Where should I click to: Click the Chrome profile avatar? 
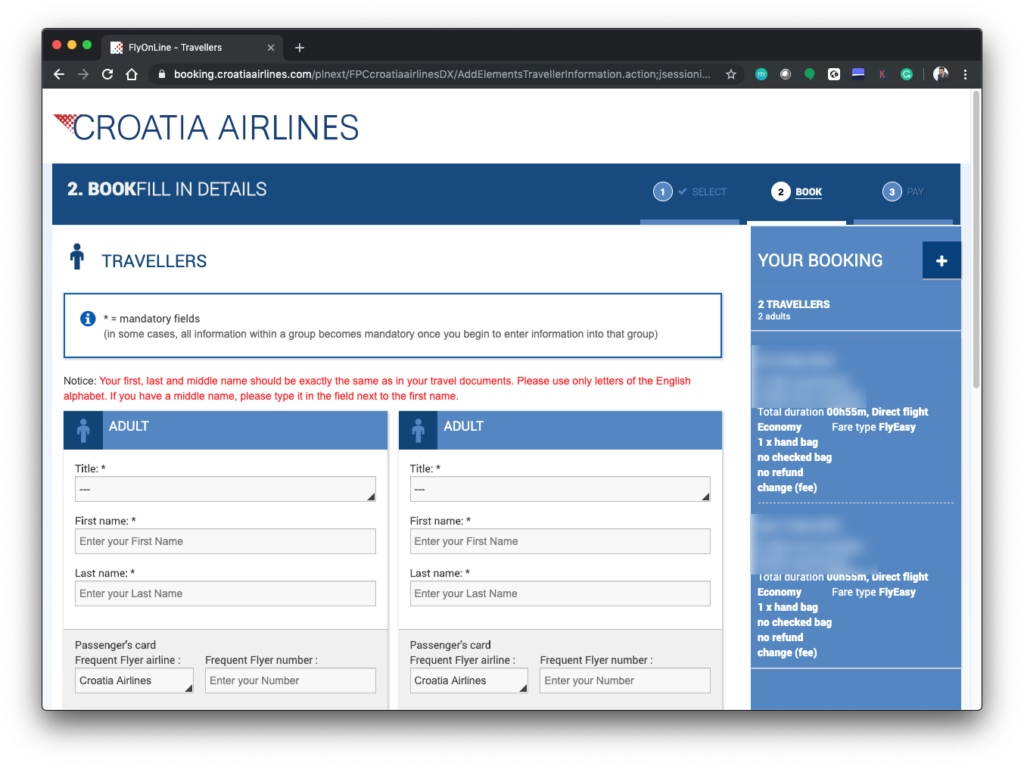click(940, 74)
